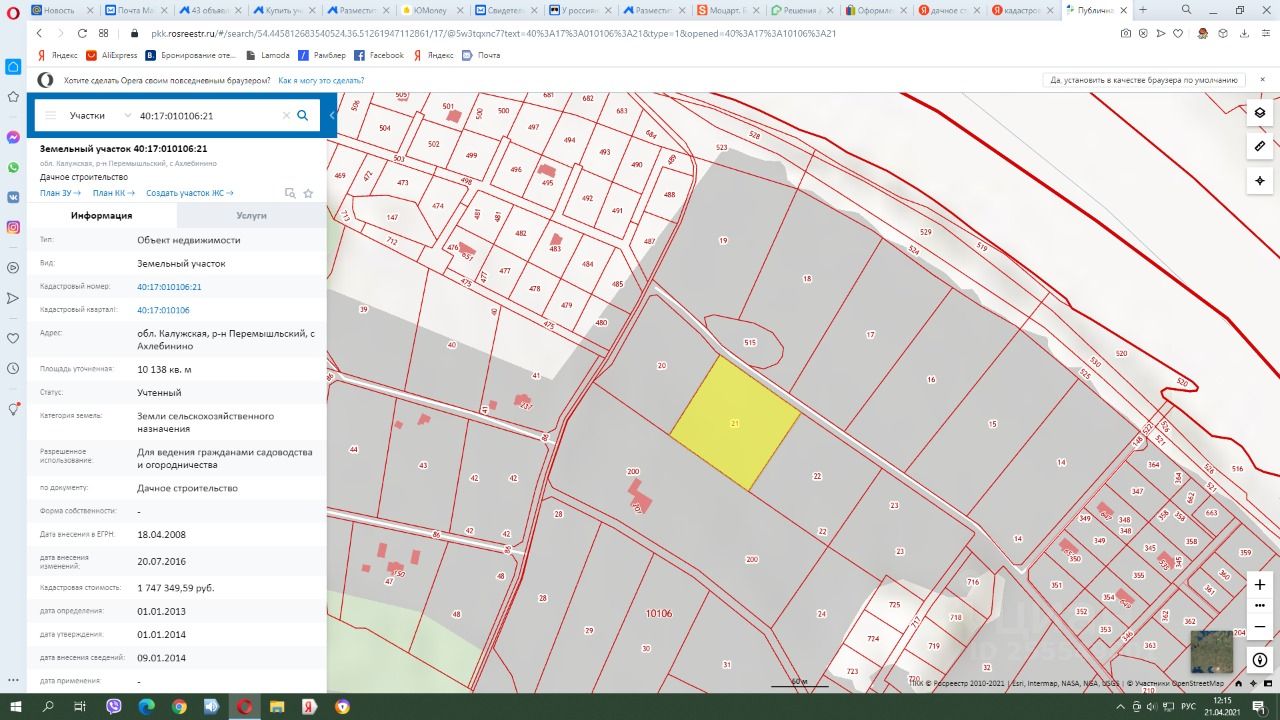Open Opera sidebar bookmarks star
The height and width of the screenshot is (720, 1280).
point(13,97)
